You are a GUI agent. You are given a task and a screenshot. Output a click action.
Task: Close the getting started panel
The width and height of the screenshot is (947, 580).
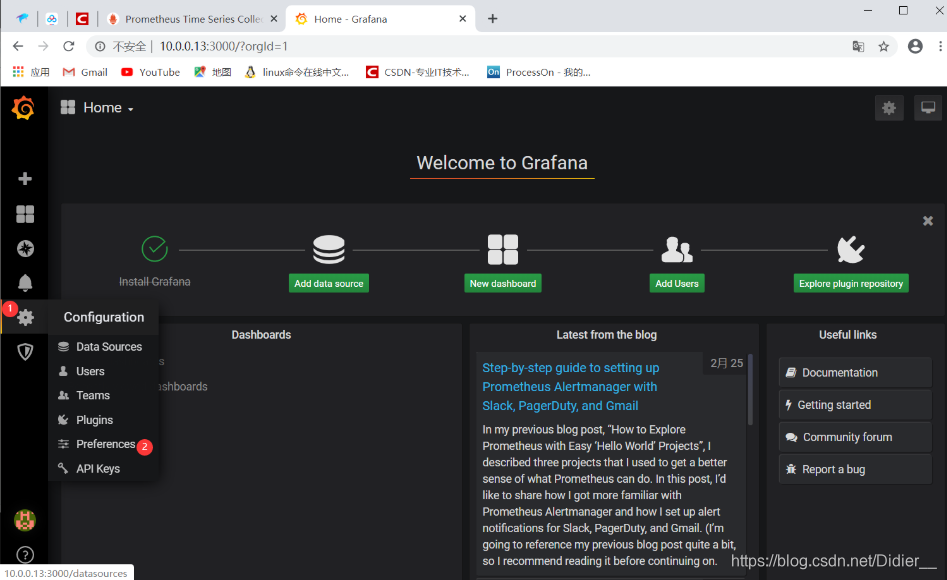pyautogui.click(x=928, y=221)
